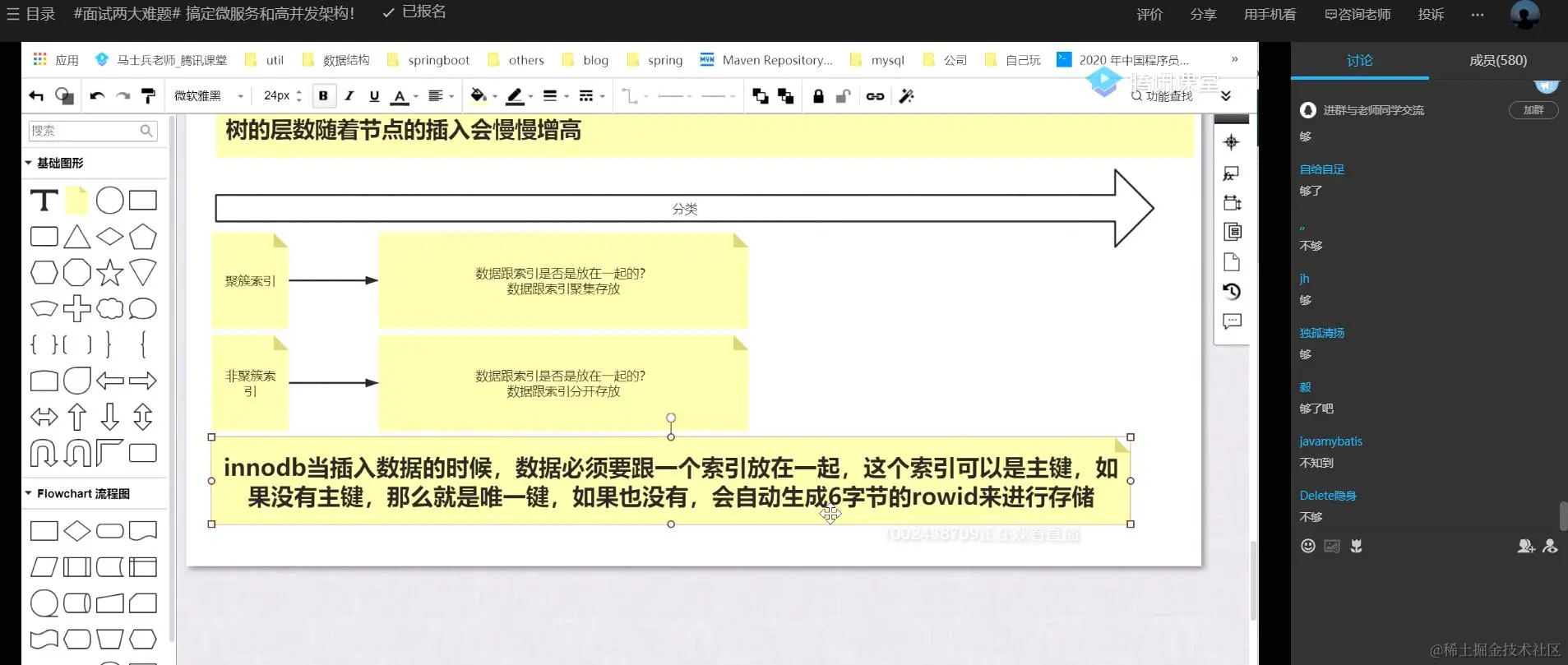Screen dimensions: 1568x665
Task: Open the font color picker
Action: click(x=404, y=96)
